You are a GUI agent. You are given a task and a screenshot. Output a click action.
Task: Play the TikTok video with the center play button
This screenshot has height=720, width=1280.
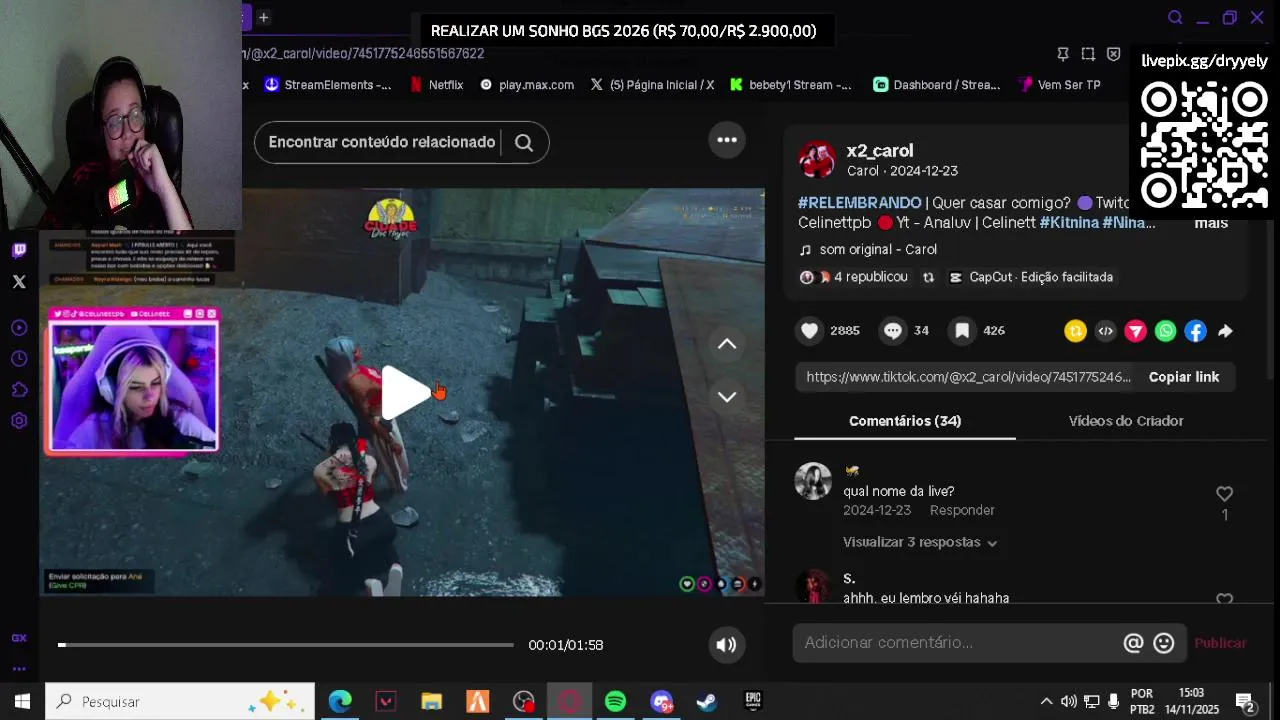405,392
